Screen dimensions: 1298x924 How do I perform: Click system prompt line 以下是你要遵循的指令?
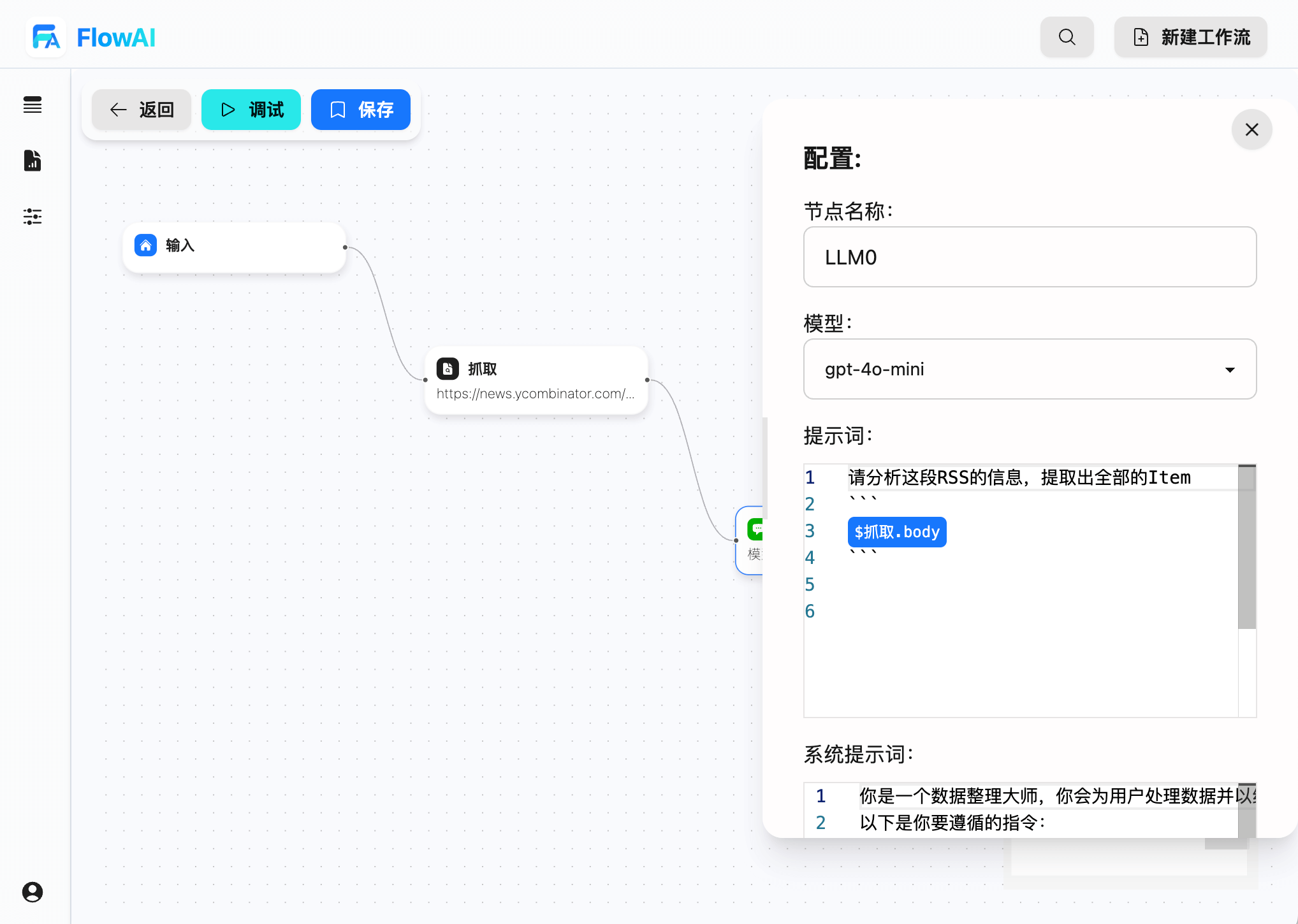pyautogui.click(x=952, y=823)
